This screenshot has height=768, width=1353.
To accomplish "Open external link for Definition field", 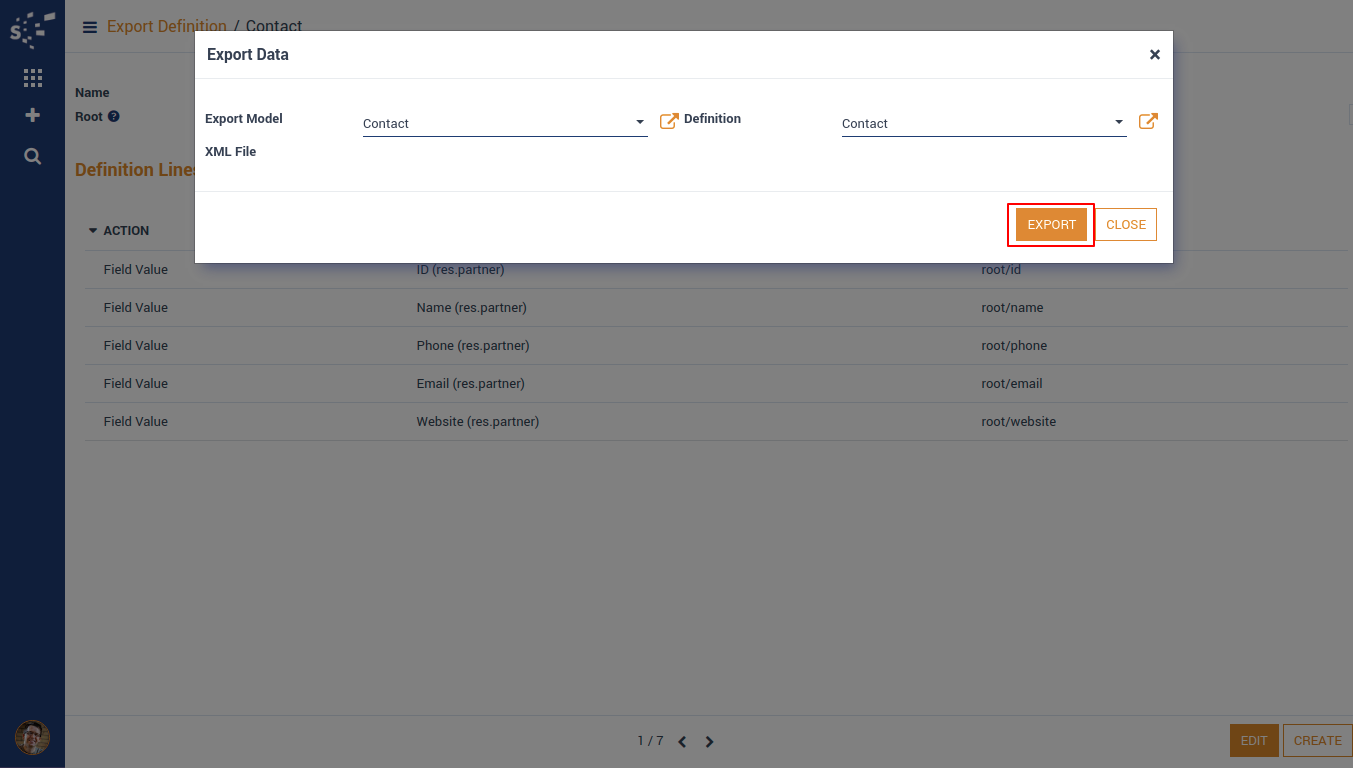I will coord(1148,122).
